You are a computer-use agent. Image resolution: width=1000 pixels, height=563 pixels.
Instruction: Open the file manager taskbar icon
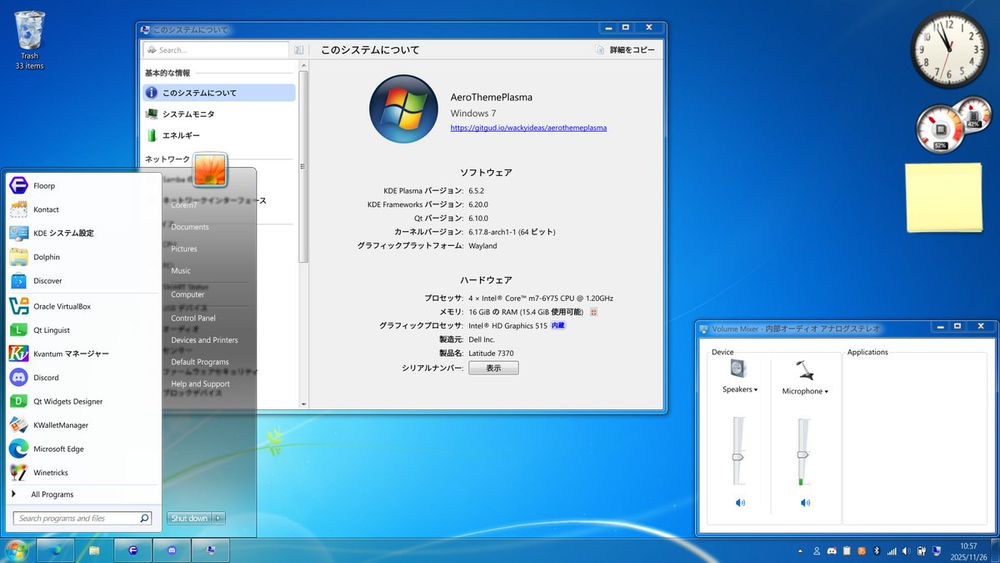pos(94,550)
